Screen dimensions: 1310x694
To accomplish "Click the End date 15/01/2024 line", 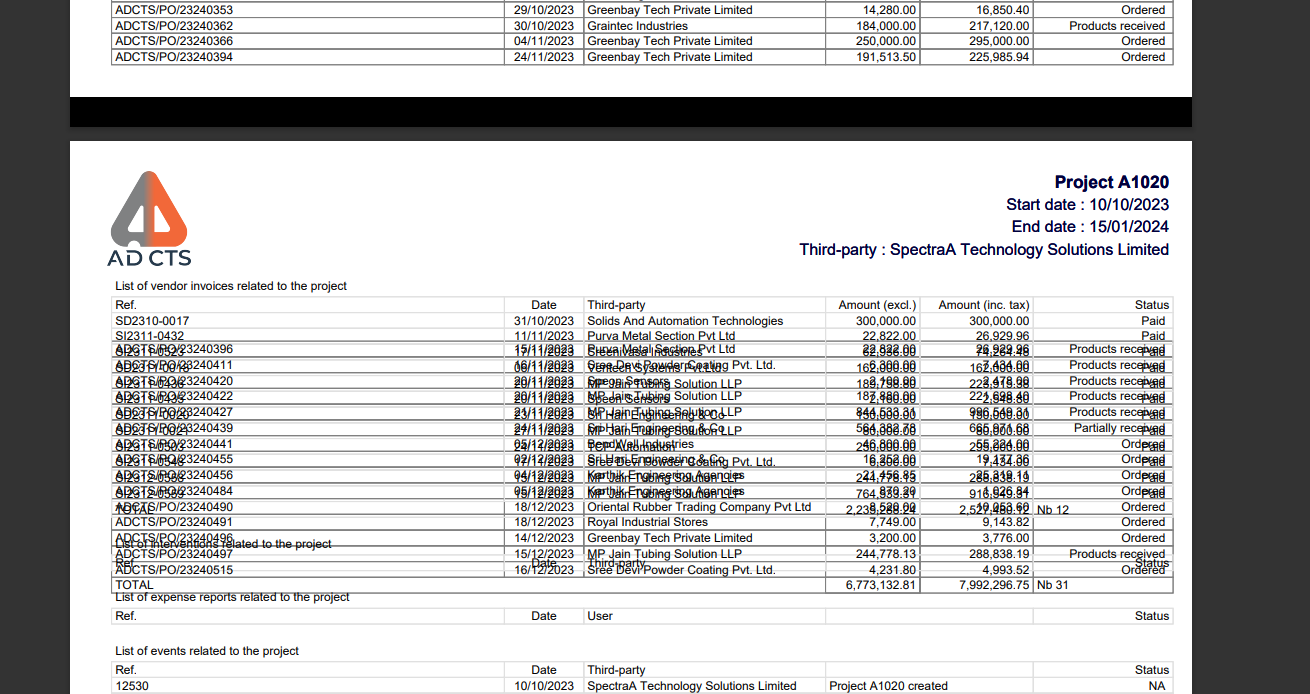I will 1090,227.
